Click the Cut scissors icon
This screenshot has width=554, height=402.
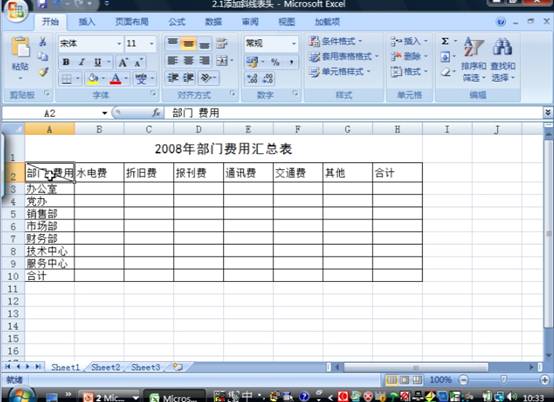(43, 42)
